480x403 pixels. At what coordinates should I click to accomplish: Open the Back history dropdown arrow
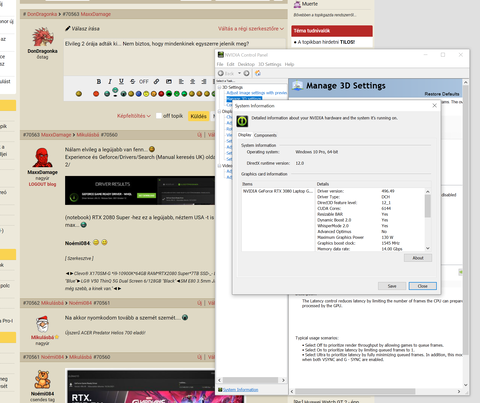(239, 73)
